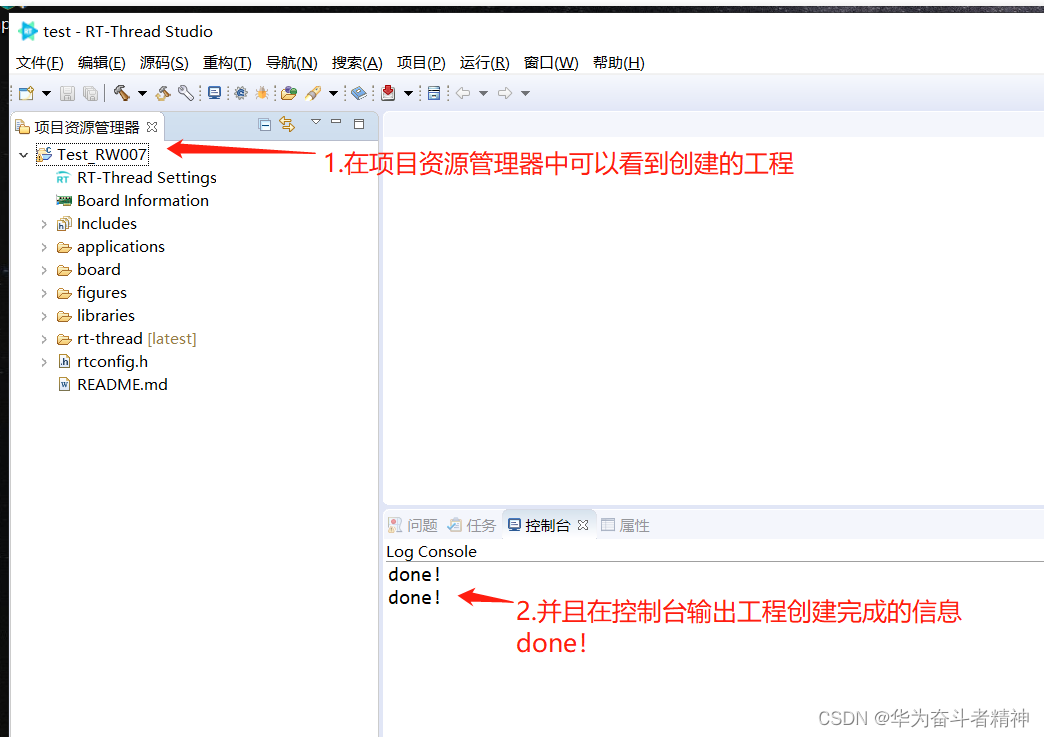Viewport: 1044px width, 737px height.
Task: Click the Save All icon
Action: pos(91,93)
